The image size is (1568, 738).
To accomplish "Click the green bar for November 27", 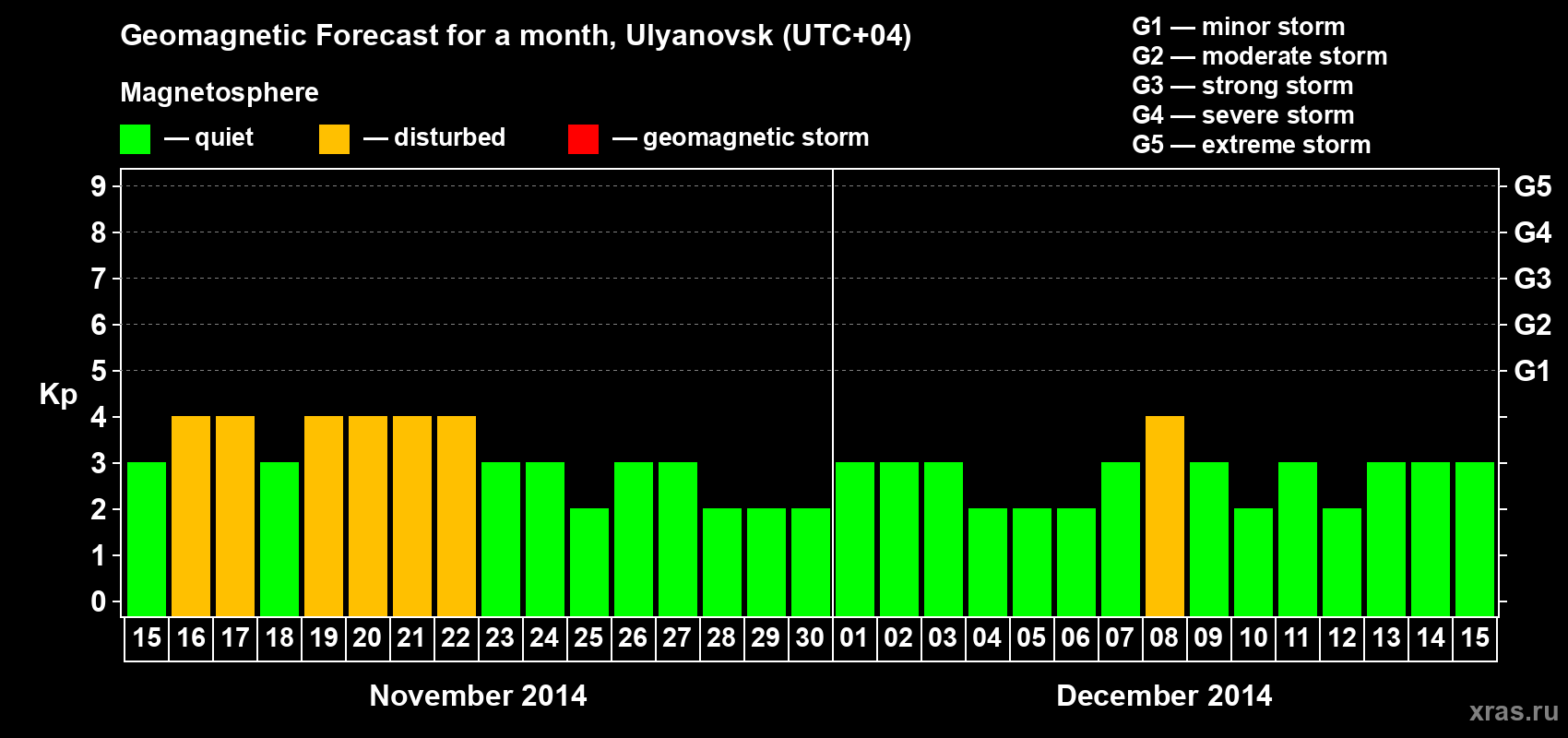I will (x=678, y=540).
